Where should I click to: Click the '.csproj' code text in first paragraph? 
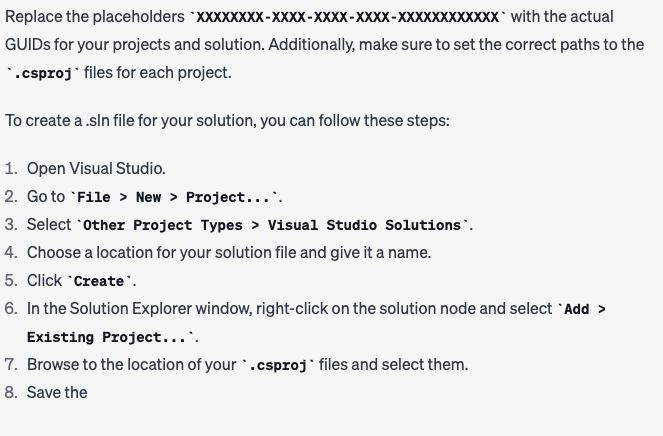(42, 73)
